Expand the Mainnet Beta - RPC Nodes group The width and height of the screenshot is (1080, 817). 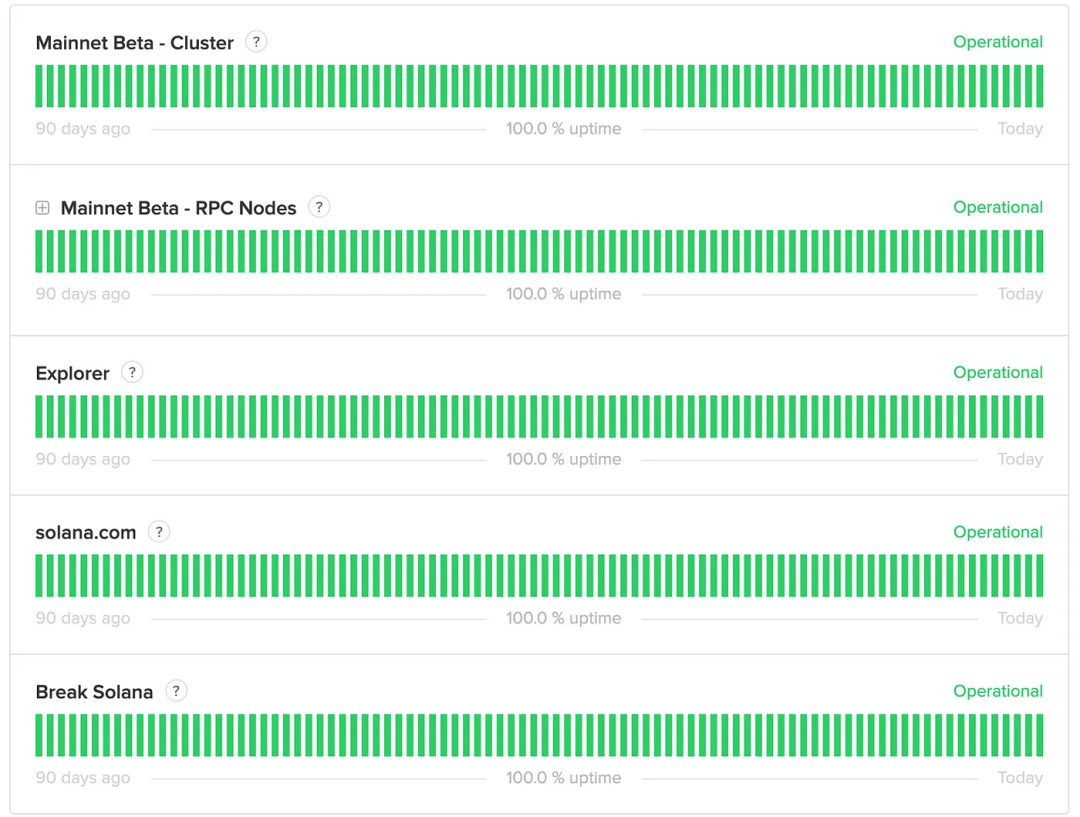[43, 207]
